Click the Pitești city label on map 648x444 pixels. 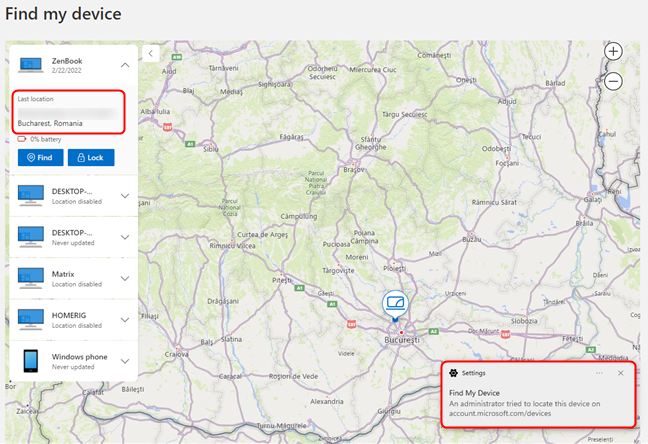281,280
